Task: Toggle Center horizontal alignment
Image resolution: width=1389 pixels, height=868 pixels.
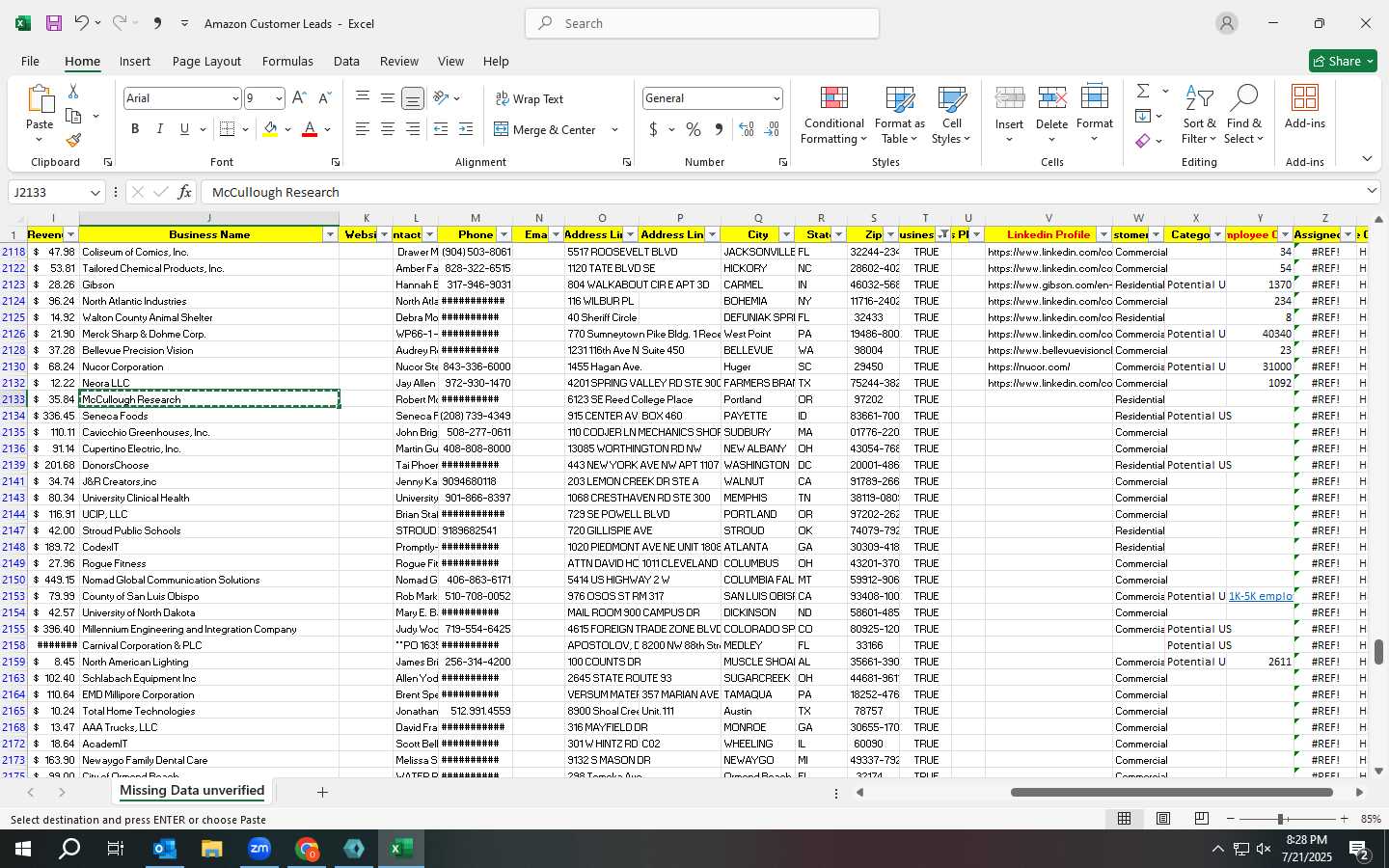Action: 388,129
